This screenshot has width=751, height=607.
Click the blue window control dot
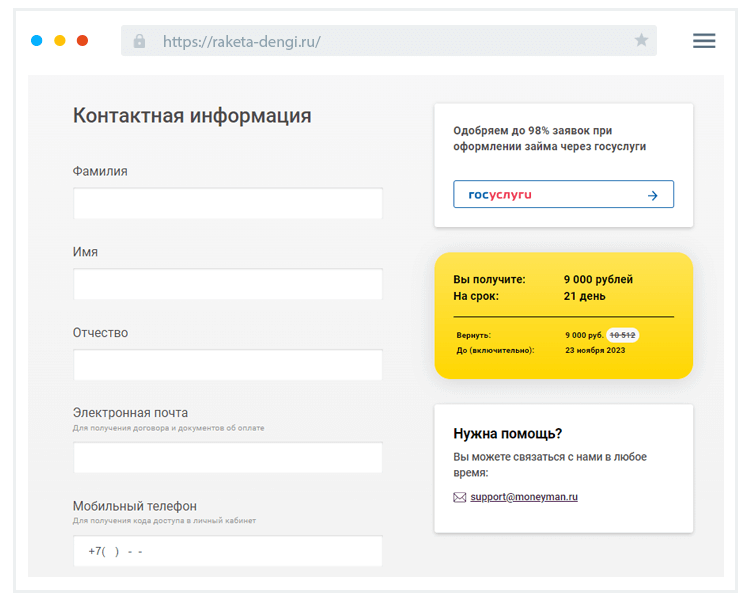37,41
